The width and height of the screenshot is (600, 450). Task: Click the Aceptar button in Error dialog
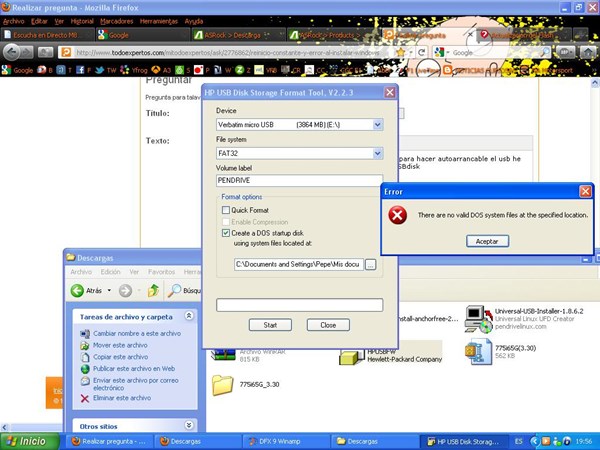pyautogui.click(x=486, y=241)
